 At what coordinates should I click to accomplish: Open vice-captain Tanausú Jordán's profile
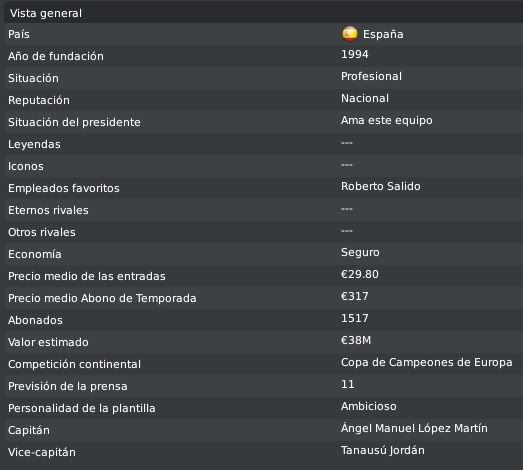(x=383, y=450)
